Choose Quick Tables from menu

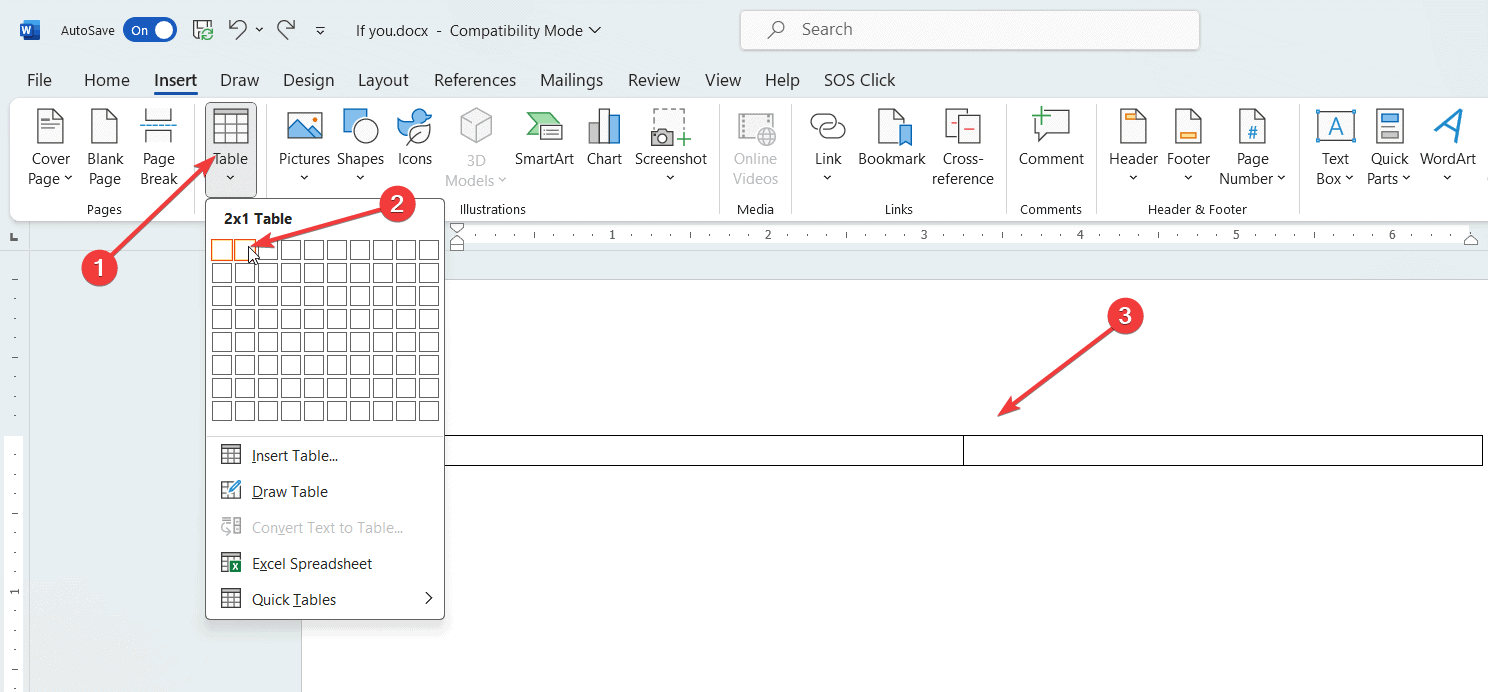pos(325,599)
